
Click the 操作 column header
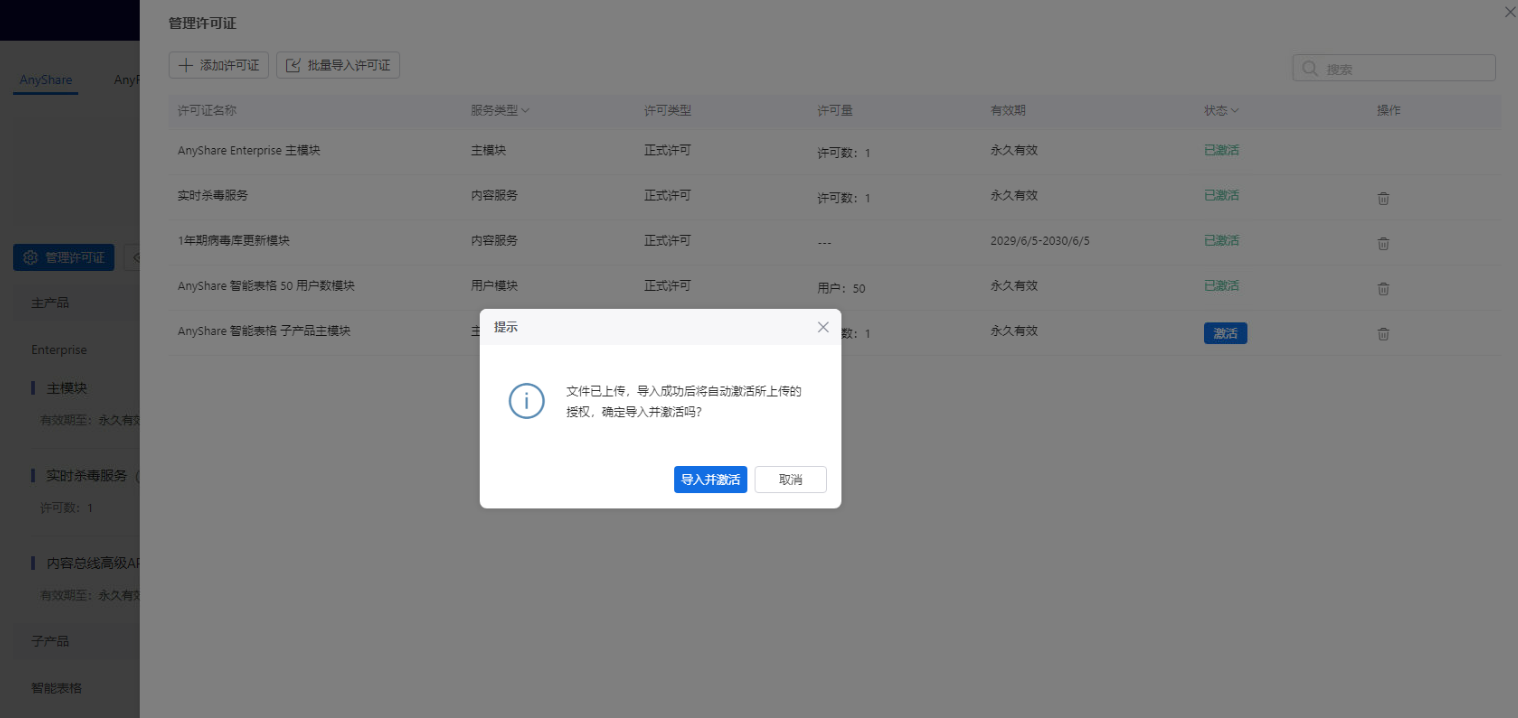click(x=1388, y=110)
